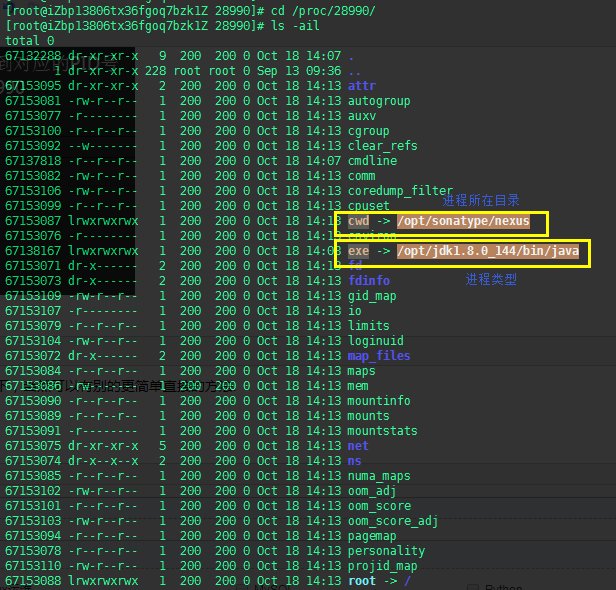Select the coredump_filter file name
Screen dimensions: 616x590
(x=400, y=191)
